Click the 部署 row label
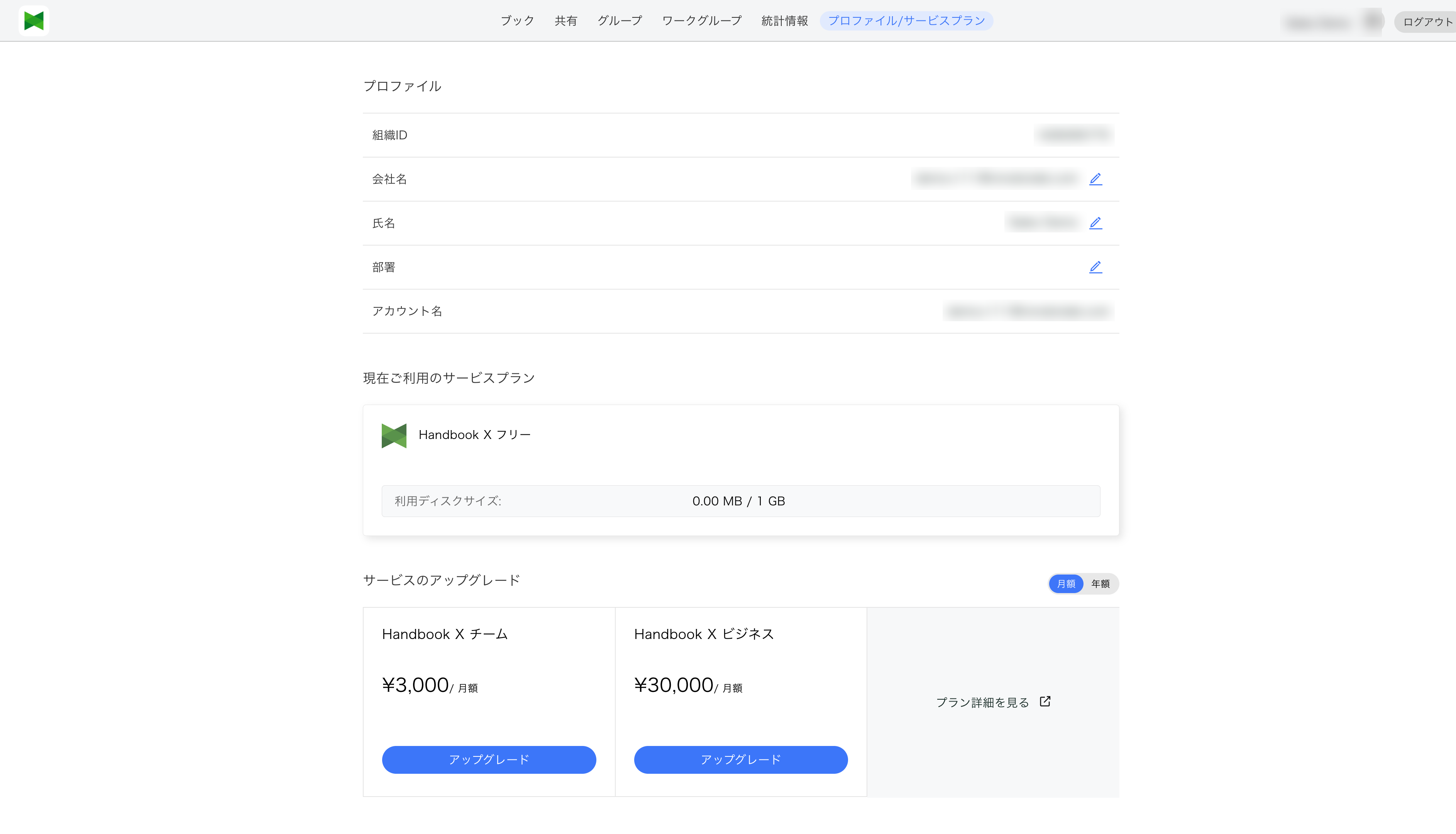Screen dimensions: 1456x834 pyautogui.click(x=384, y=268)
